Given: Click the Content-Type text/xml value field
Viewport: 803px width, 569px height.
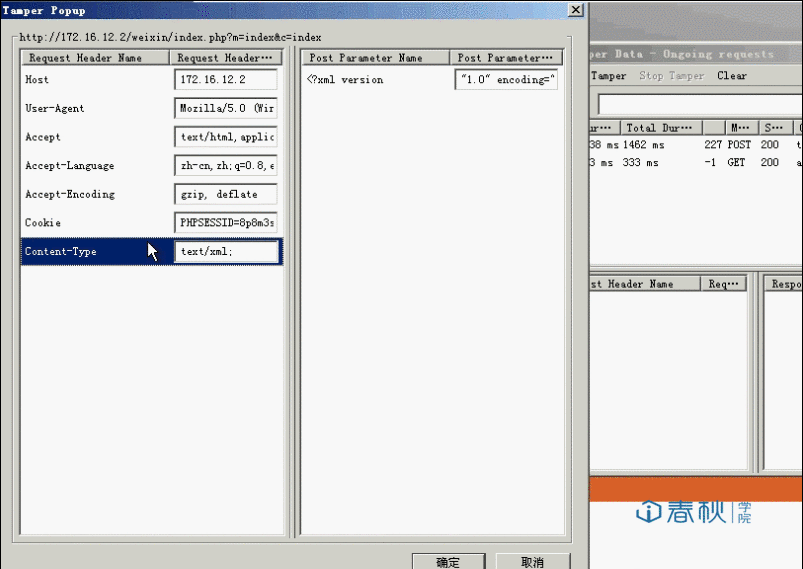Looking at the screenshot, I should (x=226, y=252).
